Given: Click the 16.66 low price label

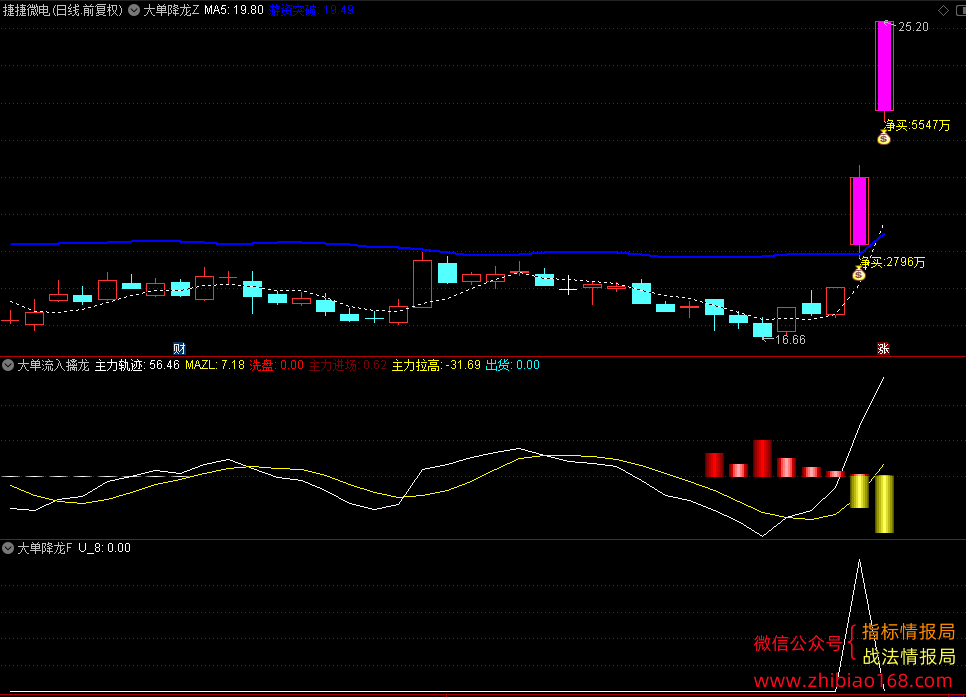Looking at the screenshot, I should [790, 340].
